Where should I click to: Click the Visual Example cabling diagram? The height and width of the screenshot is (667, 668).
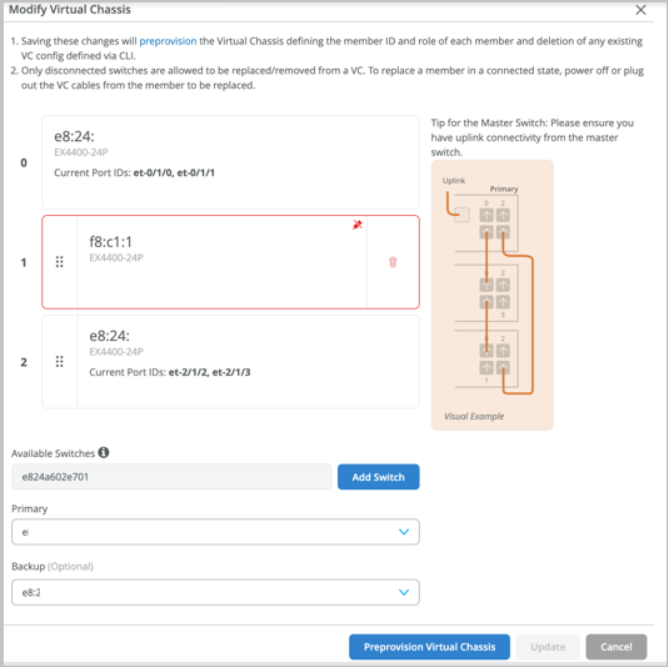click(492, 295)
